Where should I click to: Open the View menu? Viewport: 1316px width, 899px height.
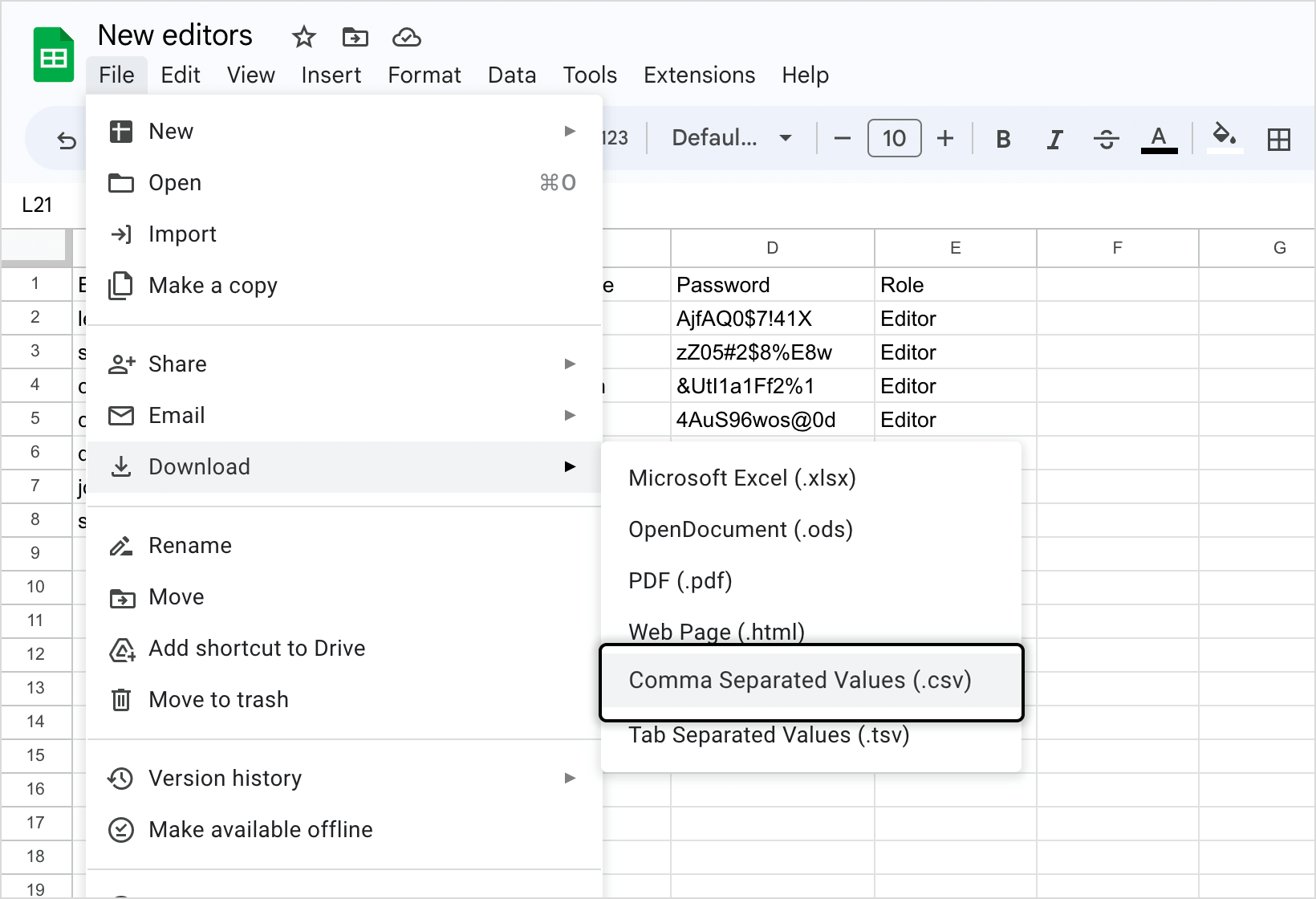(250, 75)
